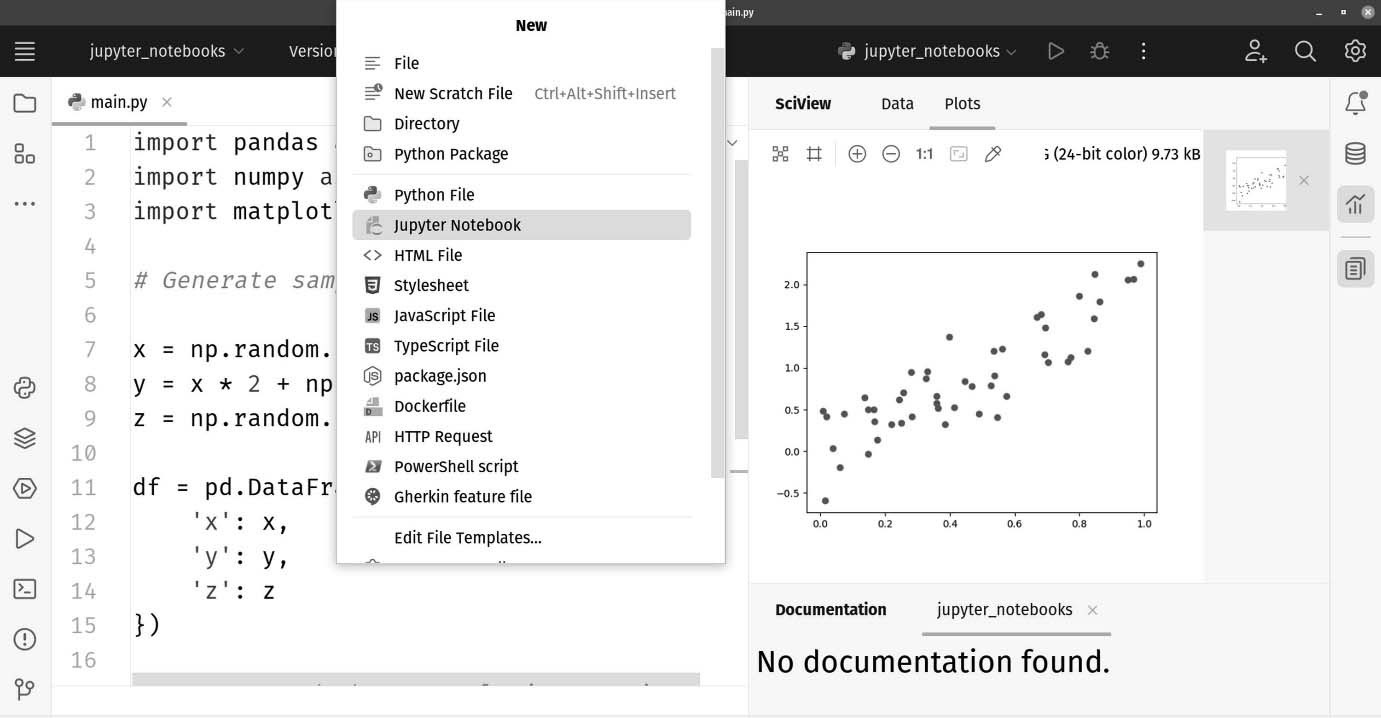1381x718 pixels.
Task: Close the jupyter_notebooks documentation tab
Action: click(1092, 609)
